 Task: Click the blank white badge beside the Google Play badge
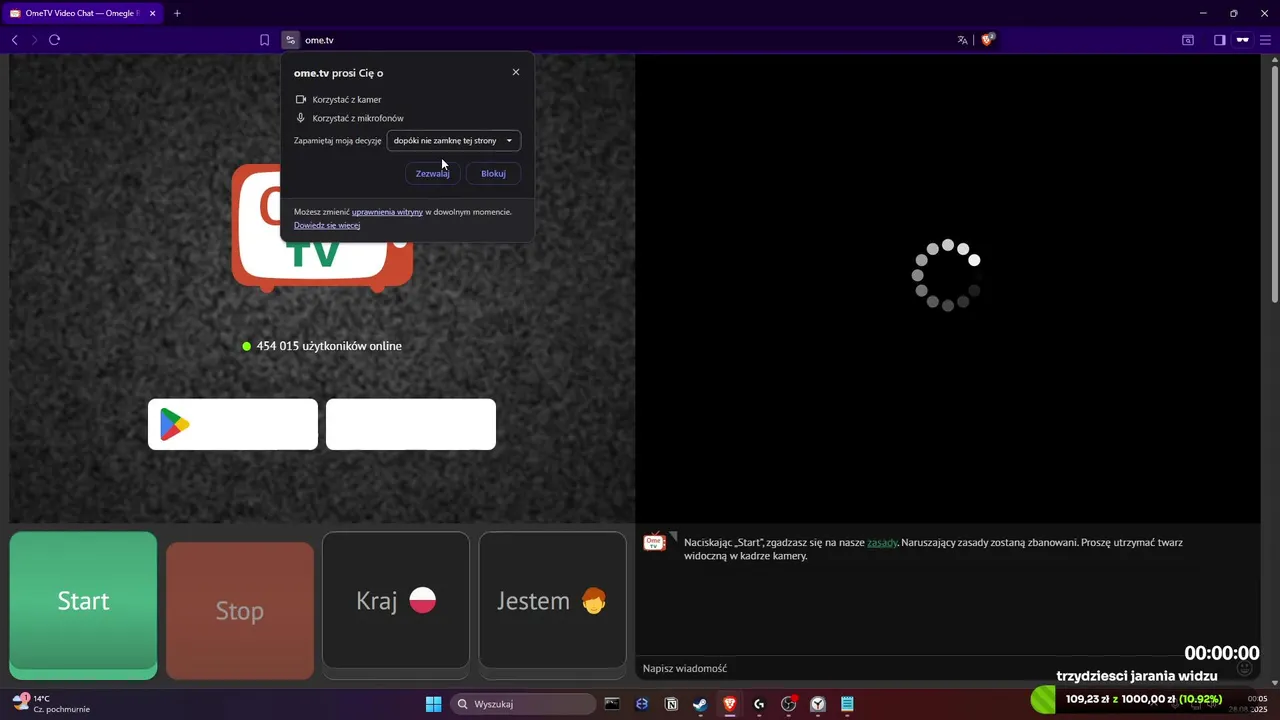(x=411, y=424)
